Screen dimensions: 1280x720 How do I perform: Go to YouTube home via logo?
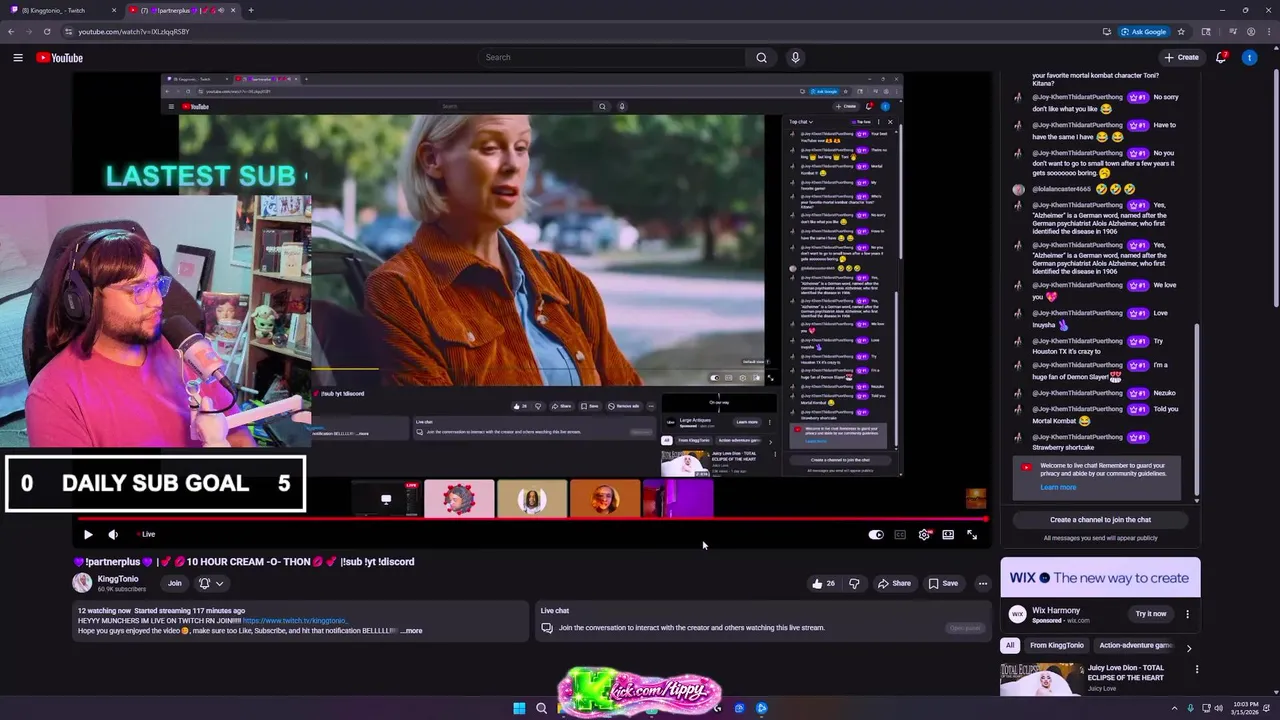click(x=60, y=58)
